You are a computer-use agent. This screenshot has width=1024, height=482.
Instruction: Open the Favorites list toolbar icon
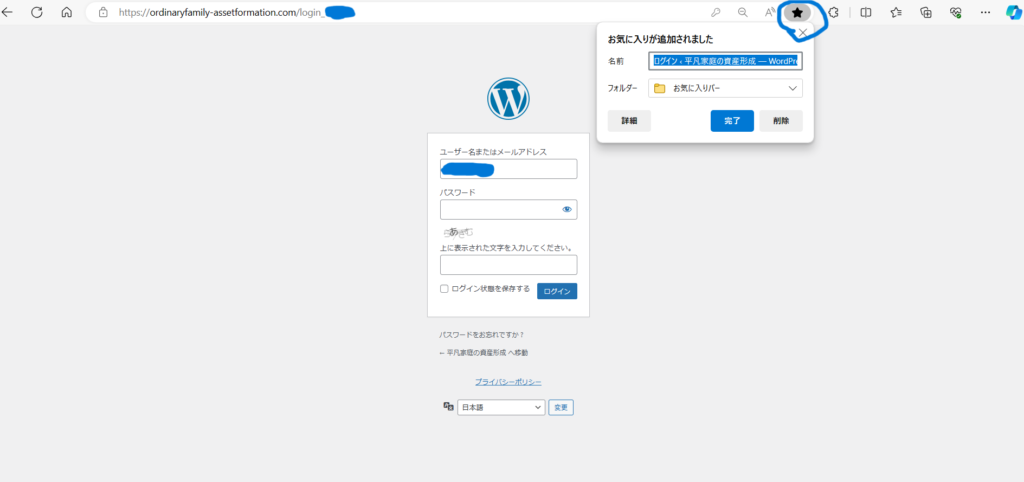click(896, 12)
